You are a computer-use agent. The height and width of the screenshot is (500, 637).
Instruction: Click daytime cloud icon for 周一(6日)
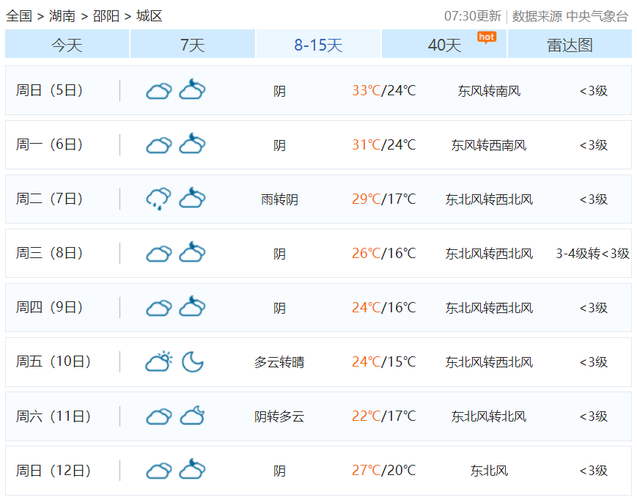click(x=159, y=145)
